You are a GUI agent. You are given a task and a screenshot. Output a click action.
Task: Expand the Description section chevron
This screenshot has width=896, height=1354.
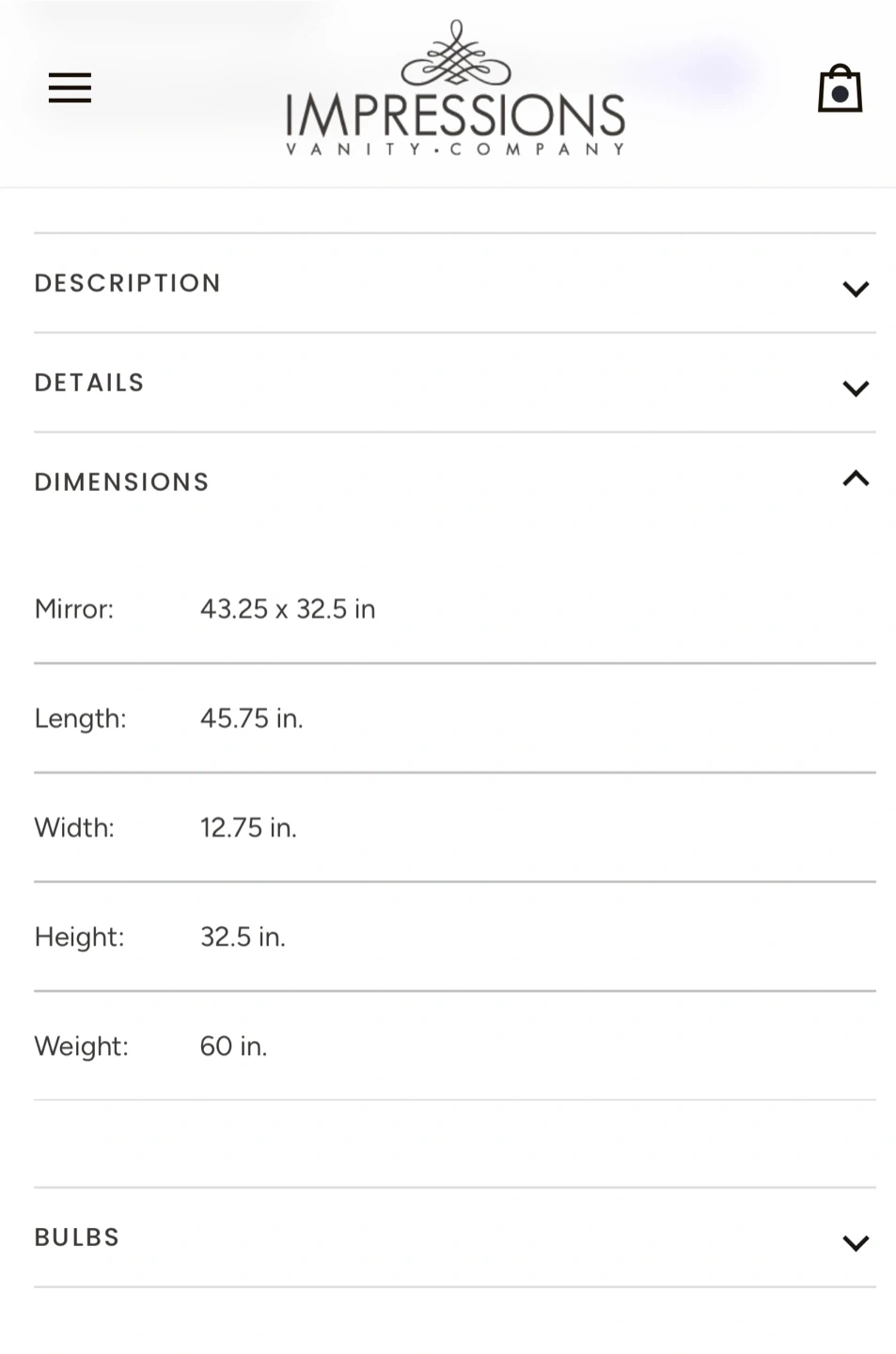pyautogui.click(x=855, y=289)
